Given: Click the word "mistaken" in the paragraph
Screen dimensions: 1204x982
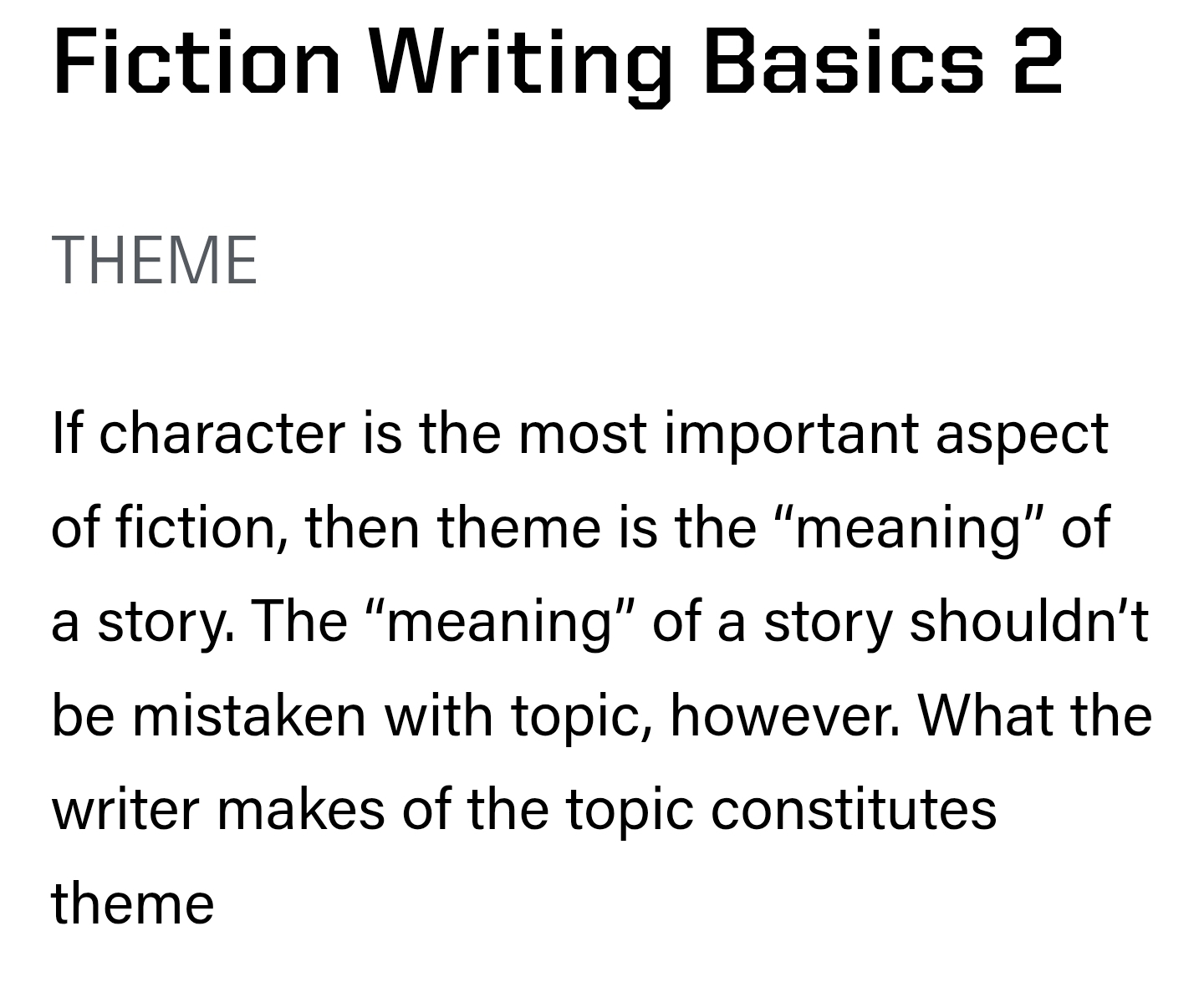Looking at the screenshot, I should 249,716.
